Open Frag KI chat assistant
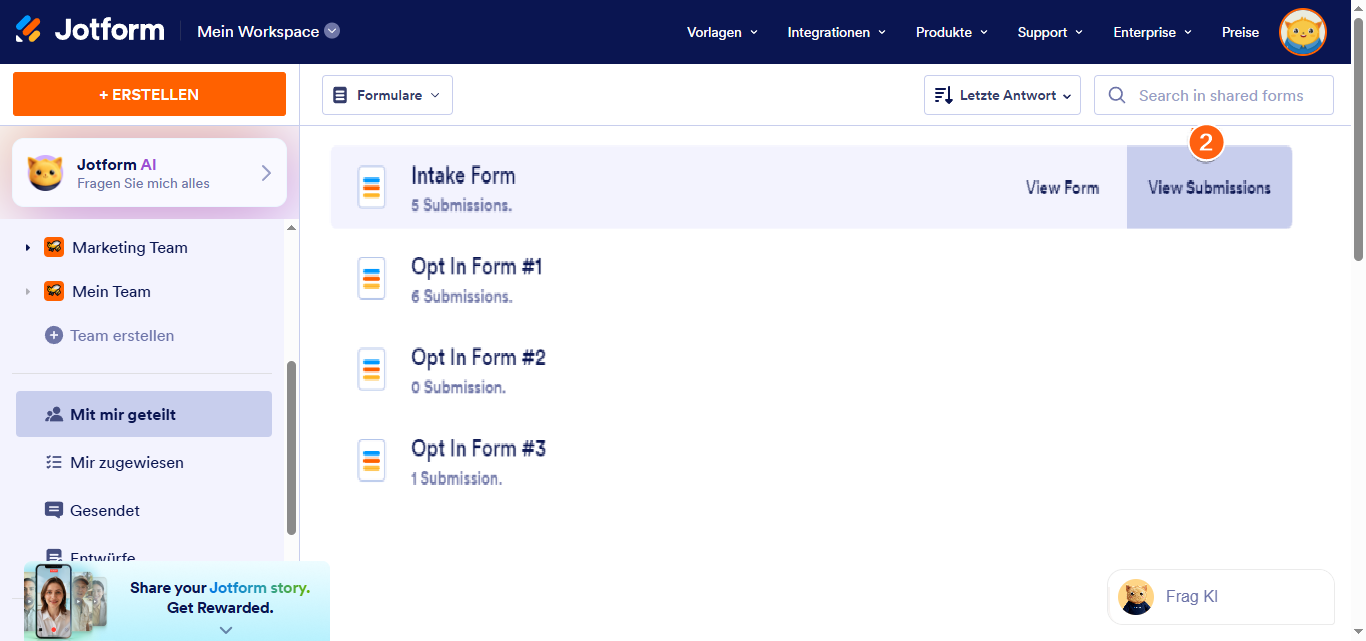Screen dimensions: 1366x641 pos(1220,597)
